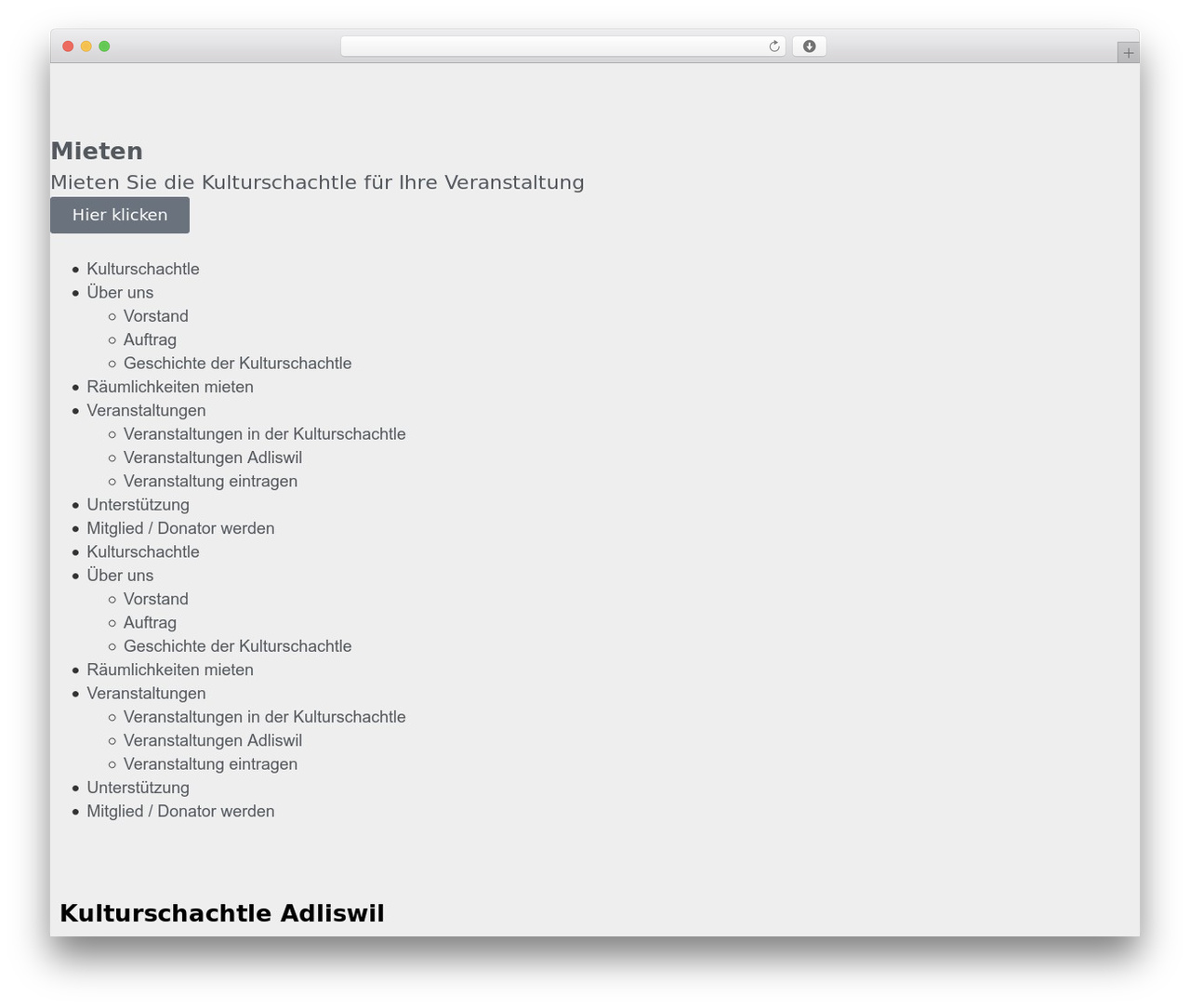This screenshot has height=1008, width=1190.
Task: Open the first Kulturschachtle menu link
Action: (x=143, y=269)
